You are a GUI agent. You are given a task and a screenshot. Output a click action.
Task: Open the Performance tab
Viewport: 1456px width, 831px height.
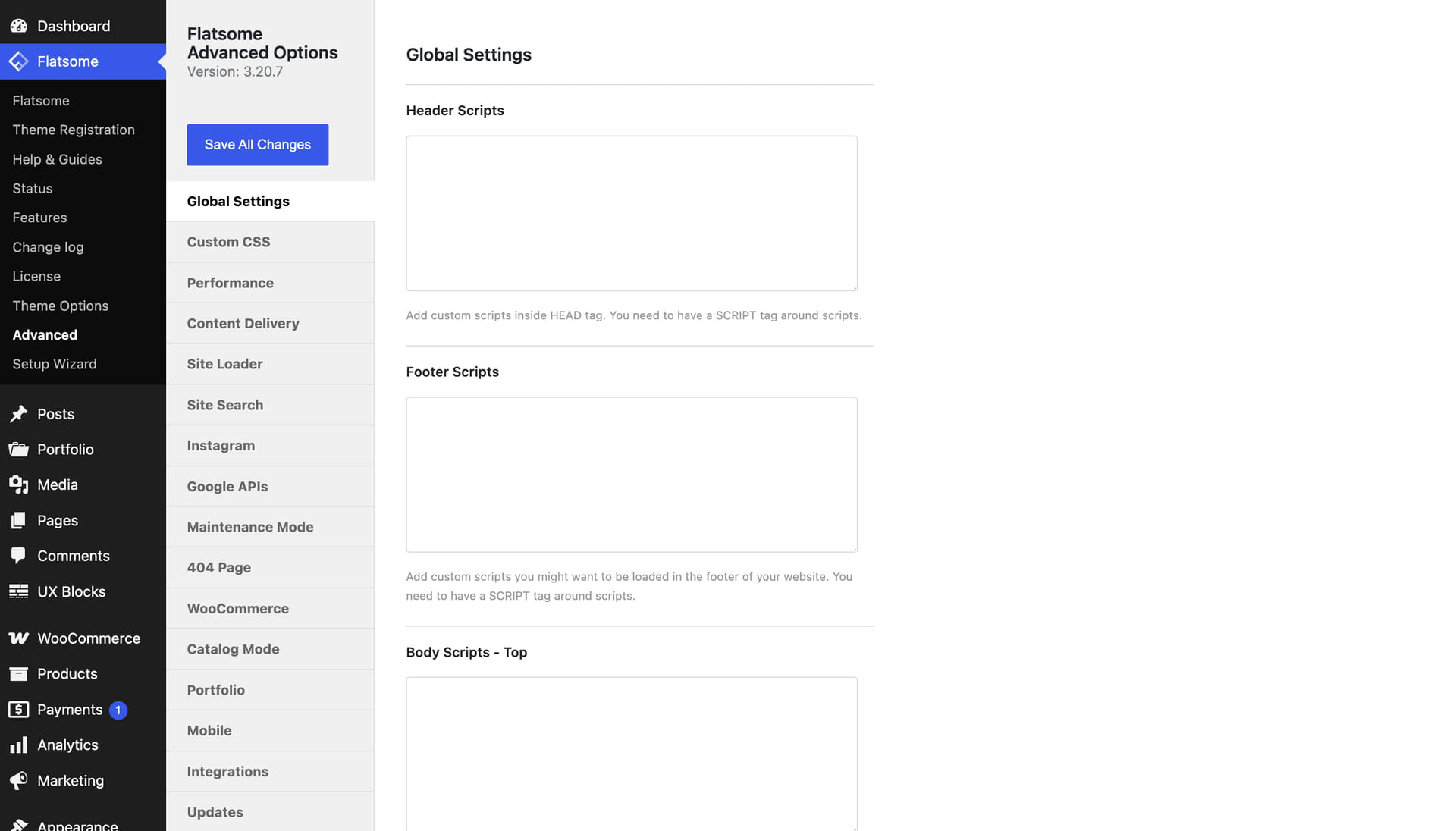[x=270, y=283]
